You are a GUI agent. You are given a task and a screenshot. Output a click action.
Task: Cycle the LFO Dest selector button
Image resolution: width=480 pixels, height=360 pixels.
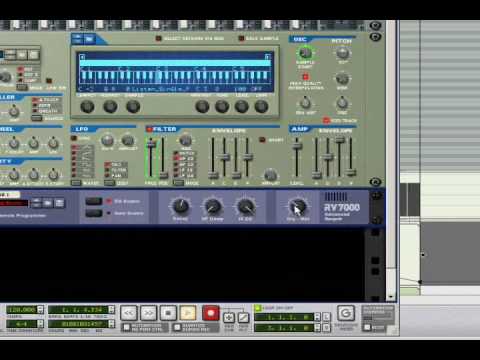tap(109, 183)
